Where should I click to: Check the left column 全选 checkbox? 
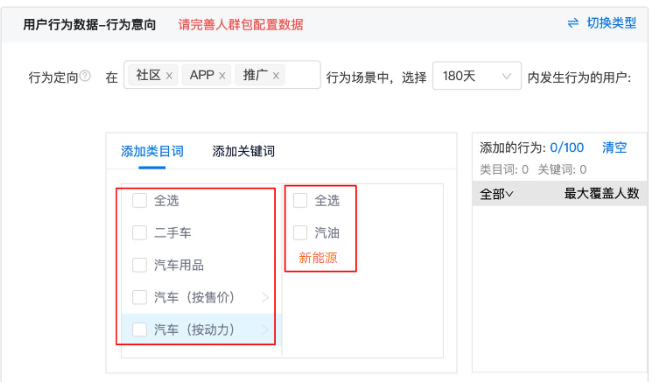point(139,201)
